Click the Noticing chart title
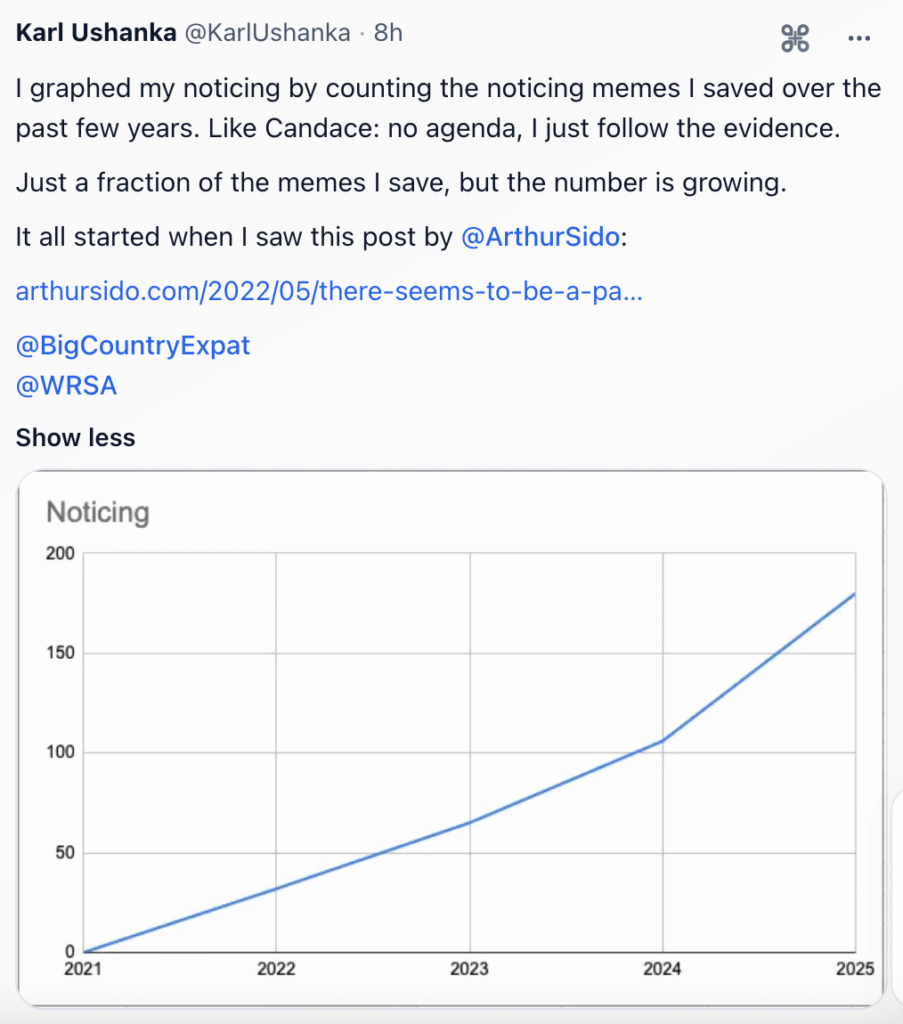 point(98,513)
